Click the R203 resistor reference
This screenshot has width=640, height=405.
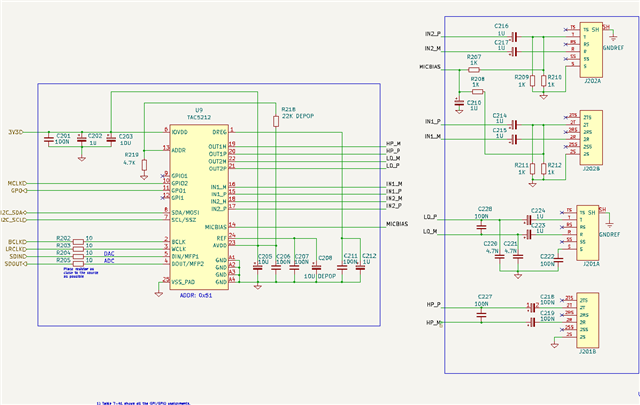[63, 245]
